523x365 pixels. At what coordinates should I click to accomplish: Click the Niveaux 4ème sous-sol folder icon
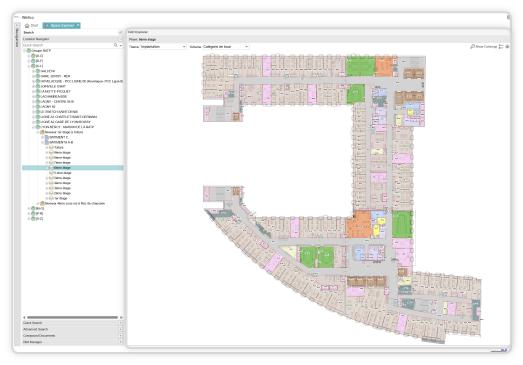click(x=42, y=203)
